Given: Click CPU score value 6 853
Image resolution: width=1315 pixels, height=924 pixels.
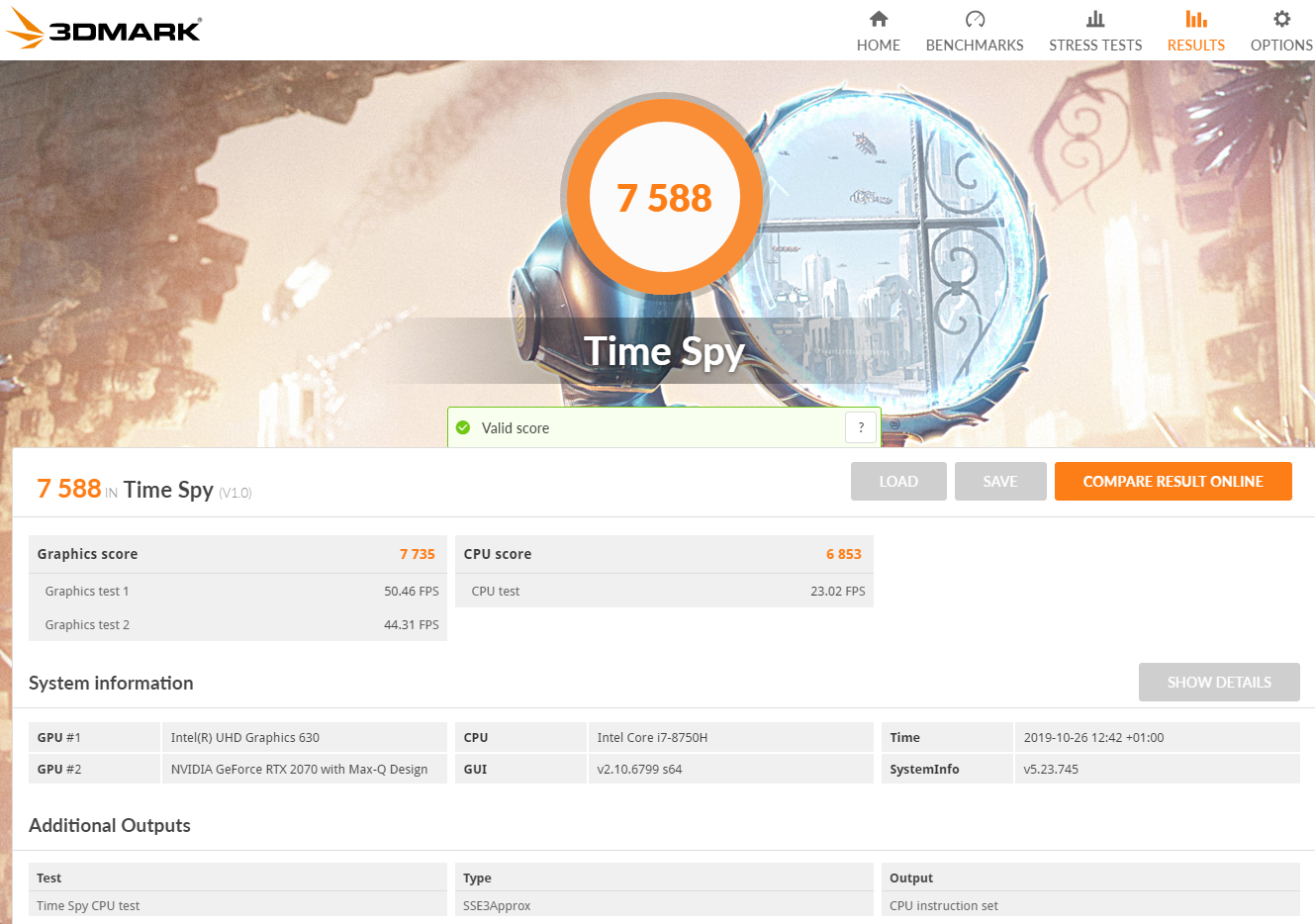Looking at the screenshot, I should pos(844,554).
